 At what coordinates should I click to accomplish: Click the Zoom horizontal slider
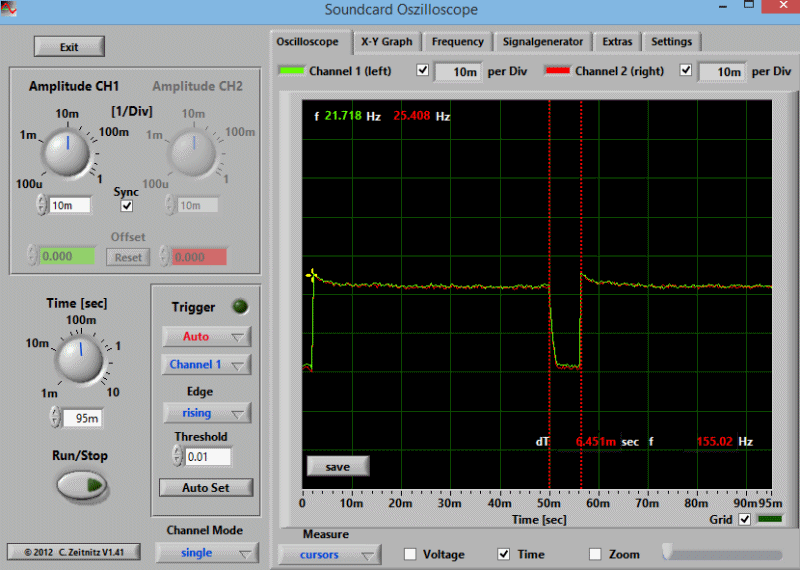coord(721,554)
